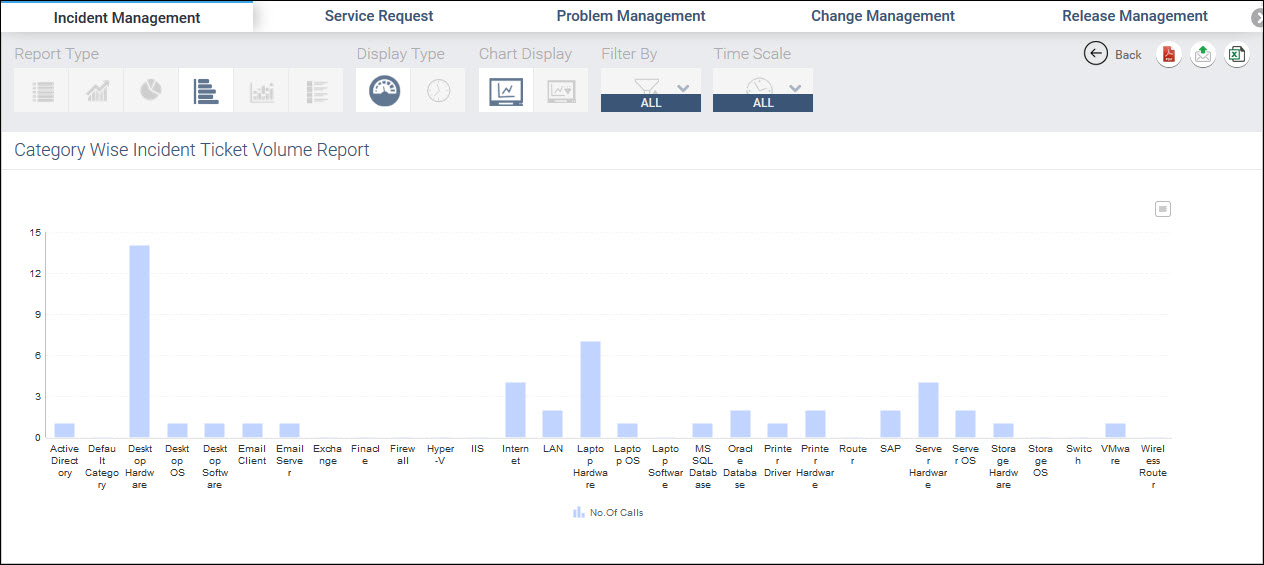
Task: Click the Server Hardware bar in chart
Action: 928,410
